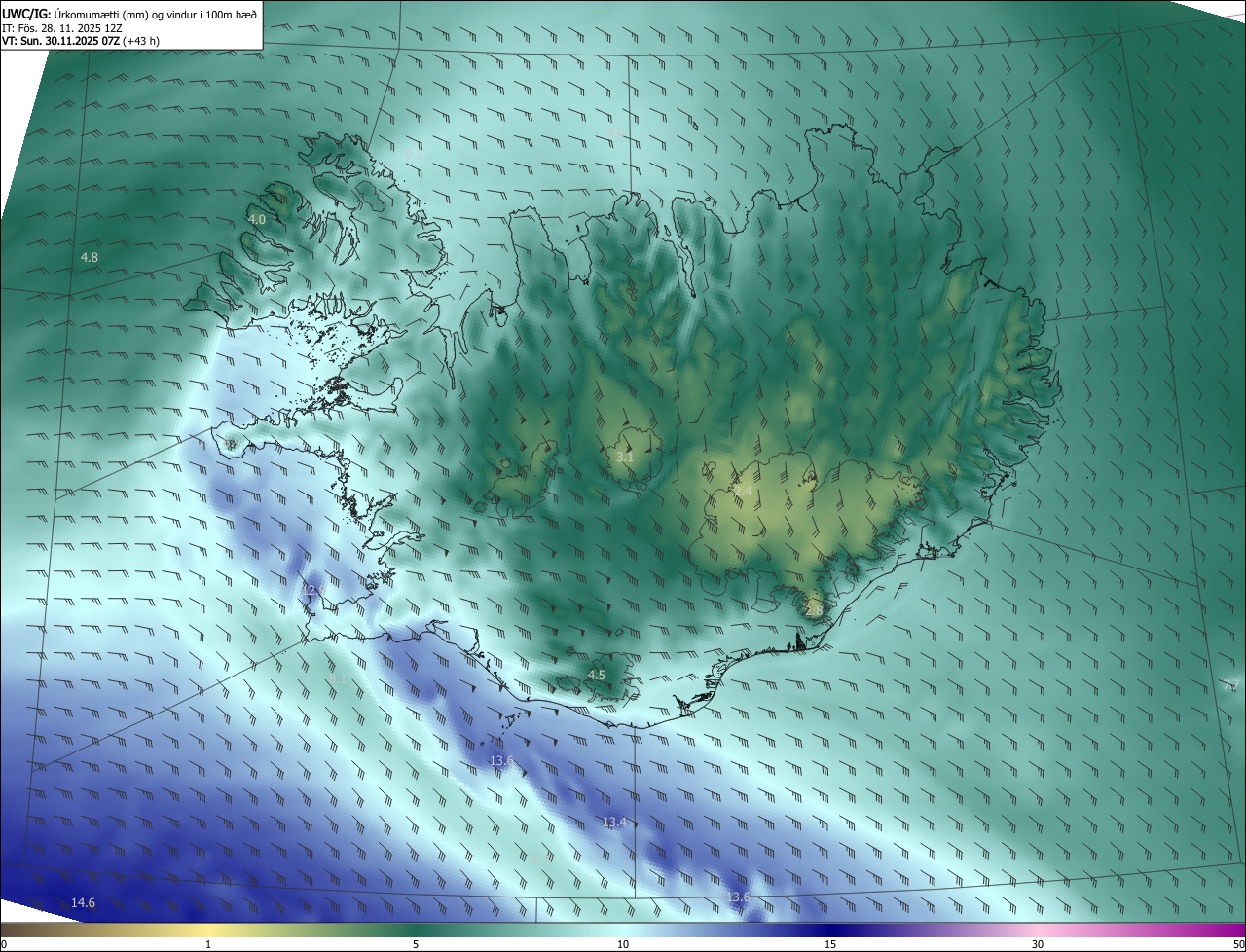Click the valid time 'VT: Sun. 30.11.2025 07Z (+43 h)'

coord(81,42)
